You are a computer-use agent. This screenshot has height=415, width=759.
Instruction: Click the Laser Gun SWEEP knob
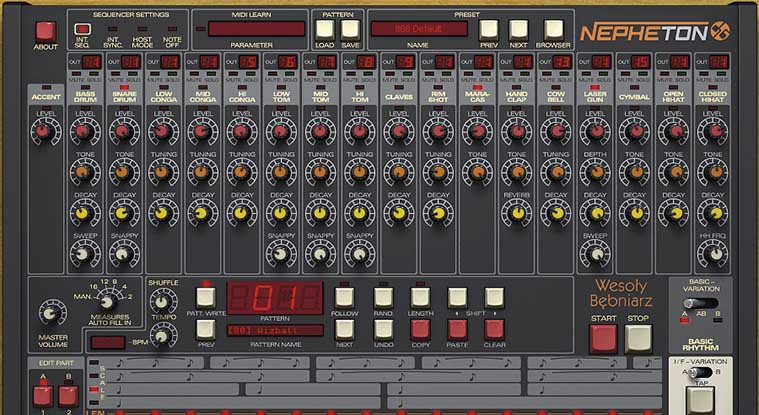pos(595,253)
